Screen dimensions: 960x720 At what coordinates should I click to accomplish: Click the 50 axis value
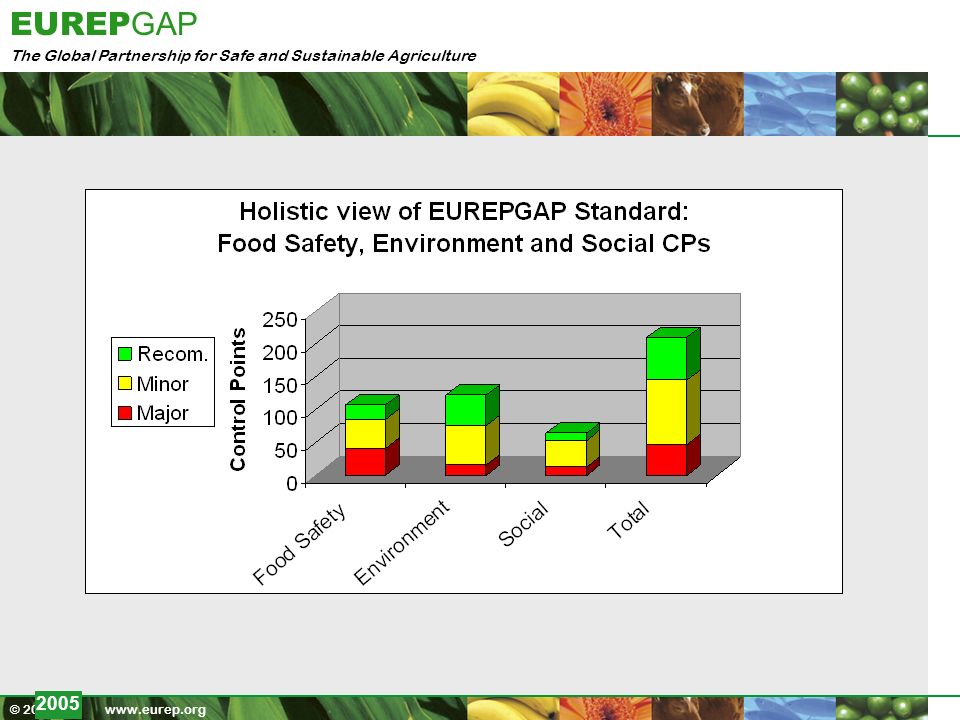pyautogui.click(x=286, y=451)
